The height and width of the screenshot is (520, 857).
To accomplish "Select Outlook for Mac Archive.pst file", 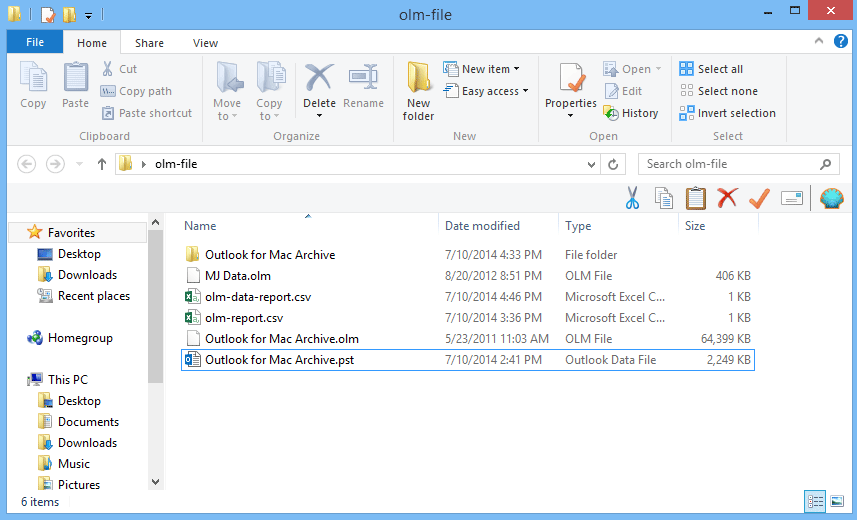I will (467, 360).
